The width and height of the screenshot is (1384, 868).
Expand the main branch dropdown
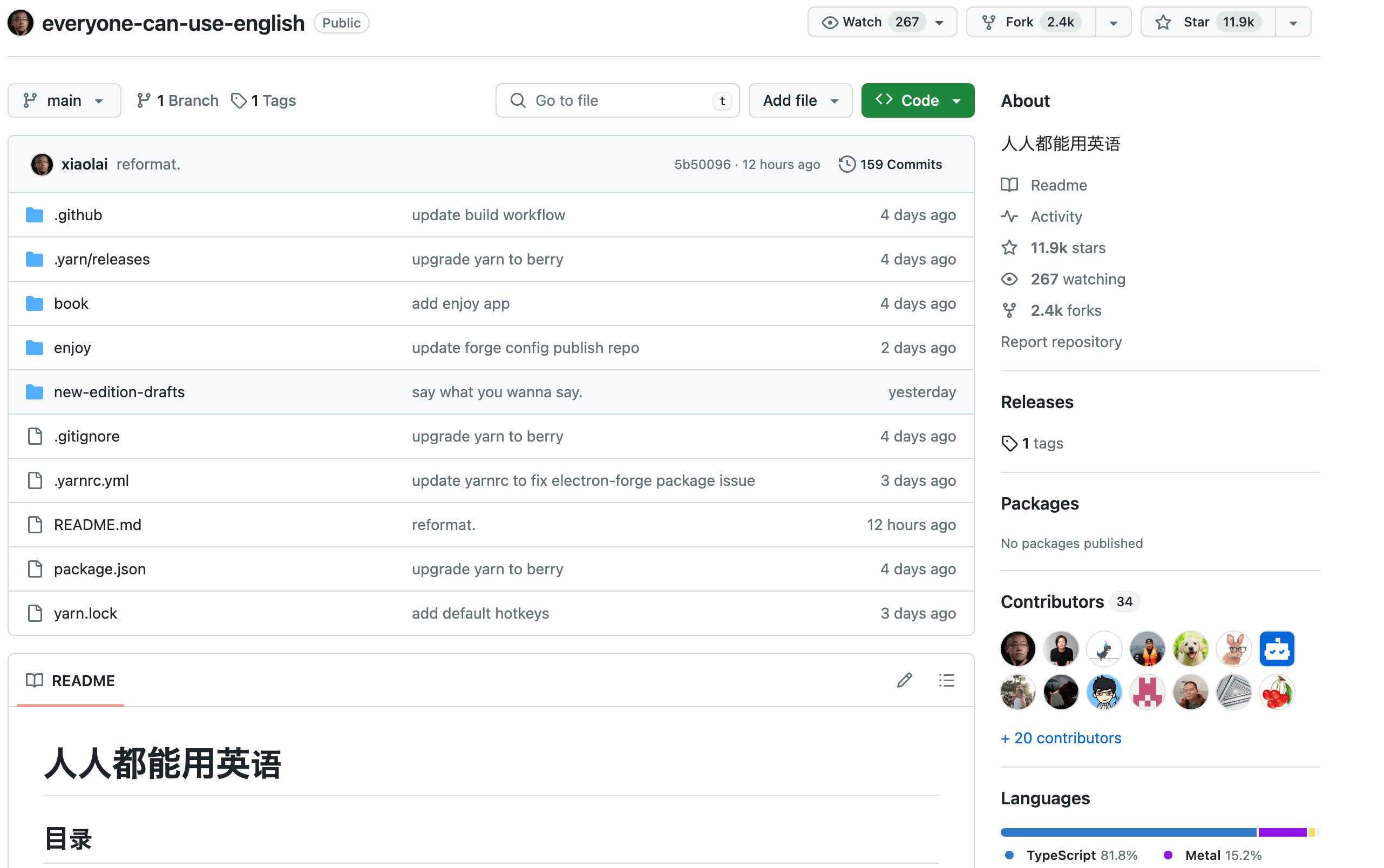[64, 100]
